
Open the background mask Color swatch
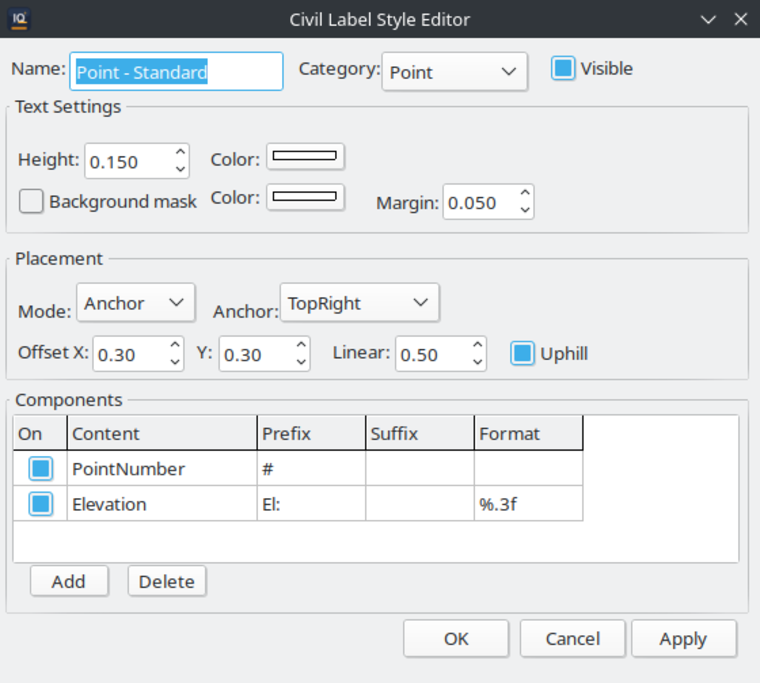click(305, 197)
